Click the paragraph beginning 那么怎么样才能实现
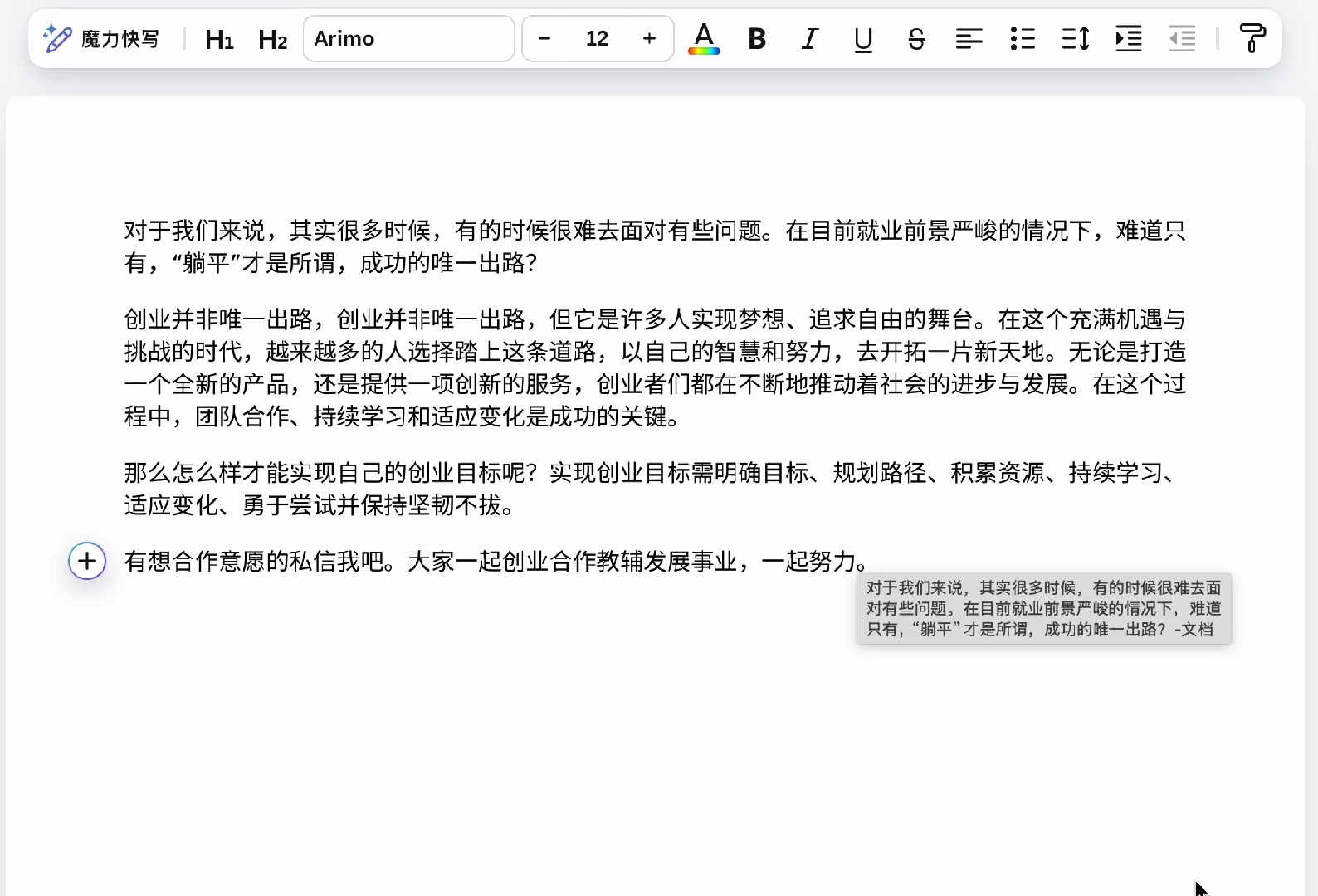This screenshot has width=1318, height=896. click(x=655, y=489)
